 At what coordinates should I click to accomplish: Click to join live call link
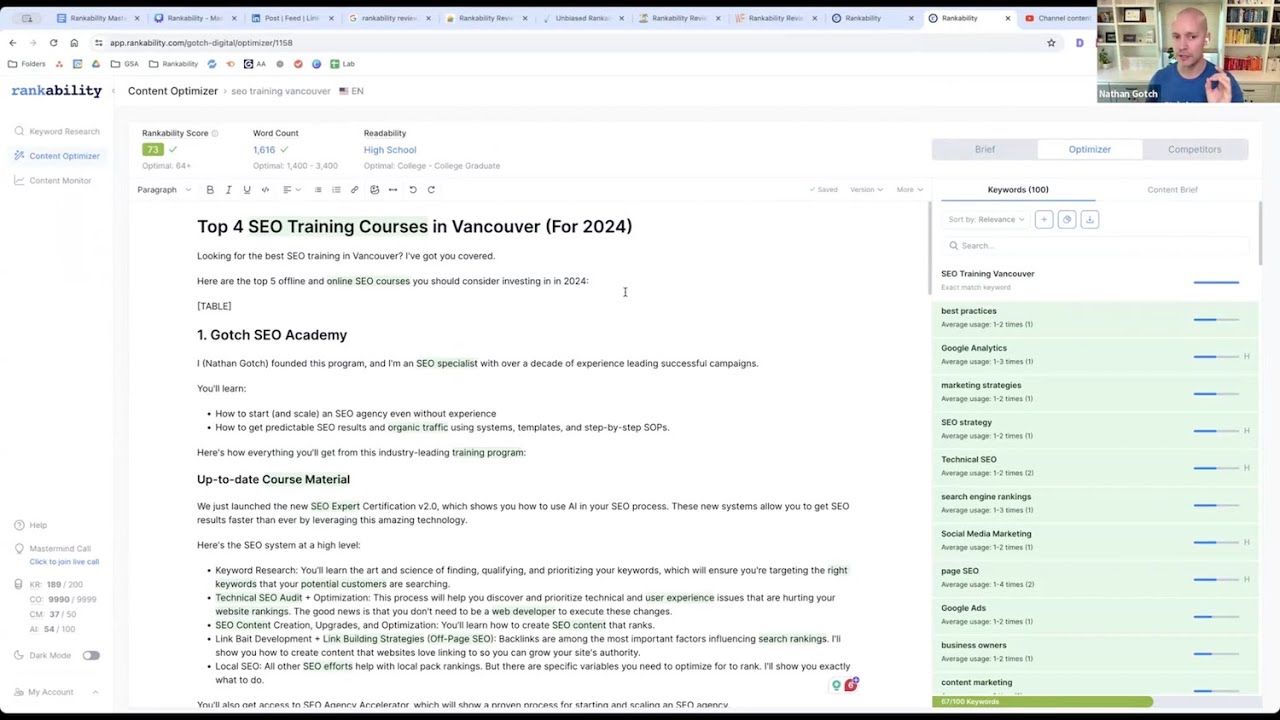coord(64,561)
